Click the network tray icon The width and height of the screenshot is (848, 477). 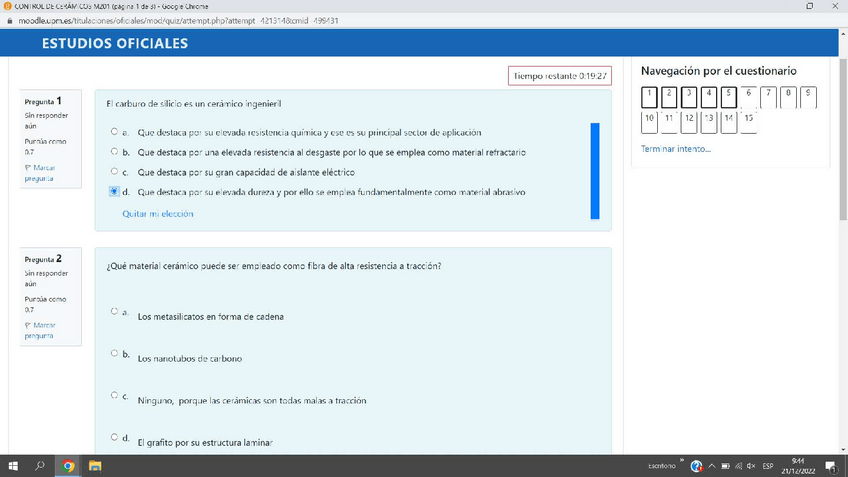pos(738,466)
